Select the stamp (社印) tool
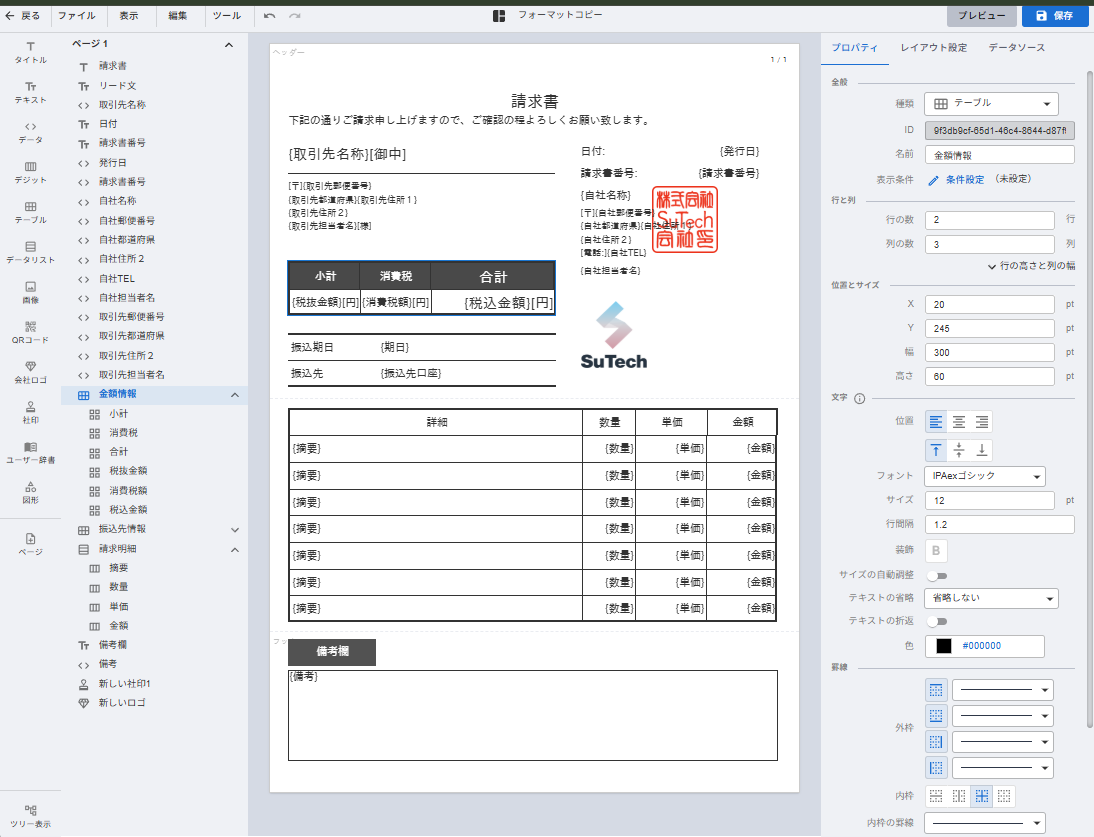Screen dimensions: 1094x837 coord(30,412)
